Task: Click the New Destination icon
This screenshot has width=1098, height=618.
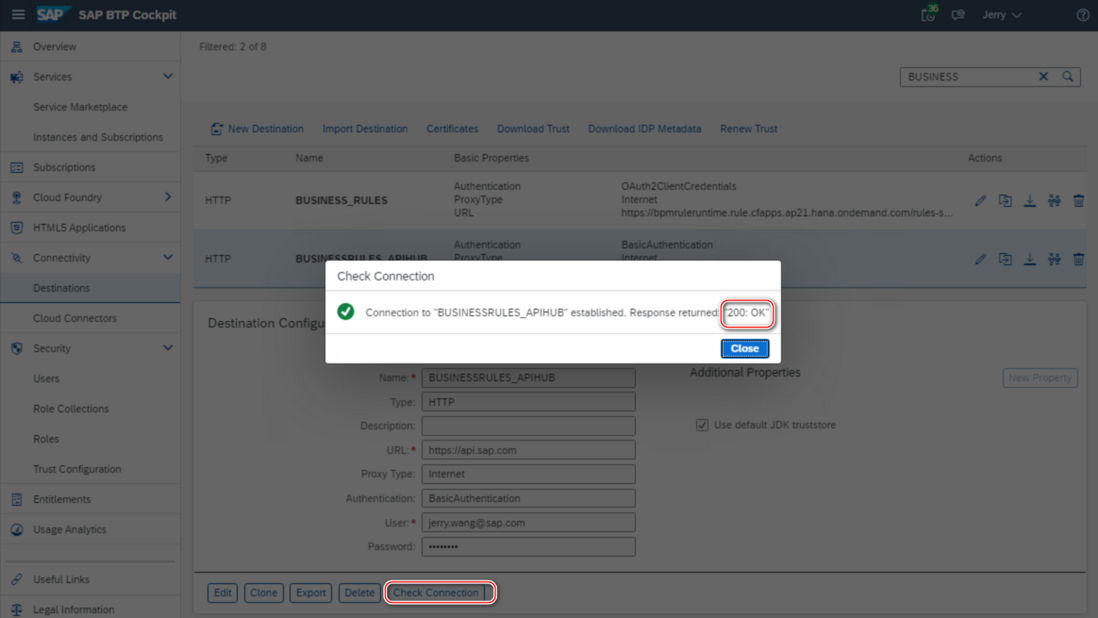Action: click(x=216, y=129)
